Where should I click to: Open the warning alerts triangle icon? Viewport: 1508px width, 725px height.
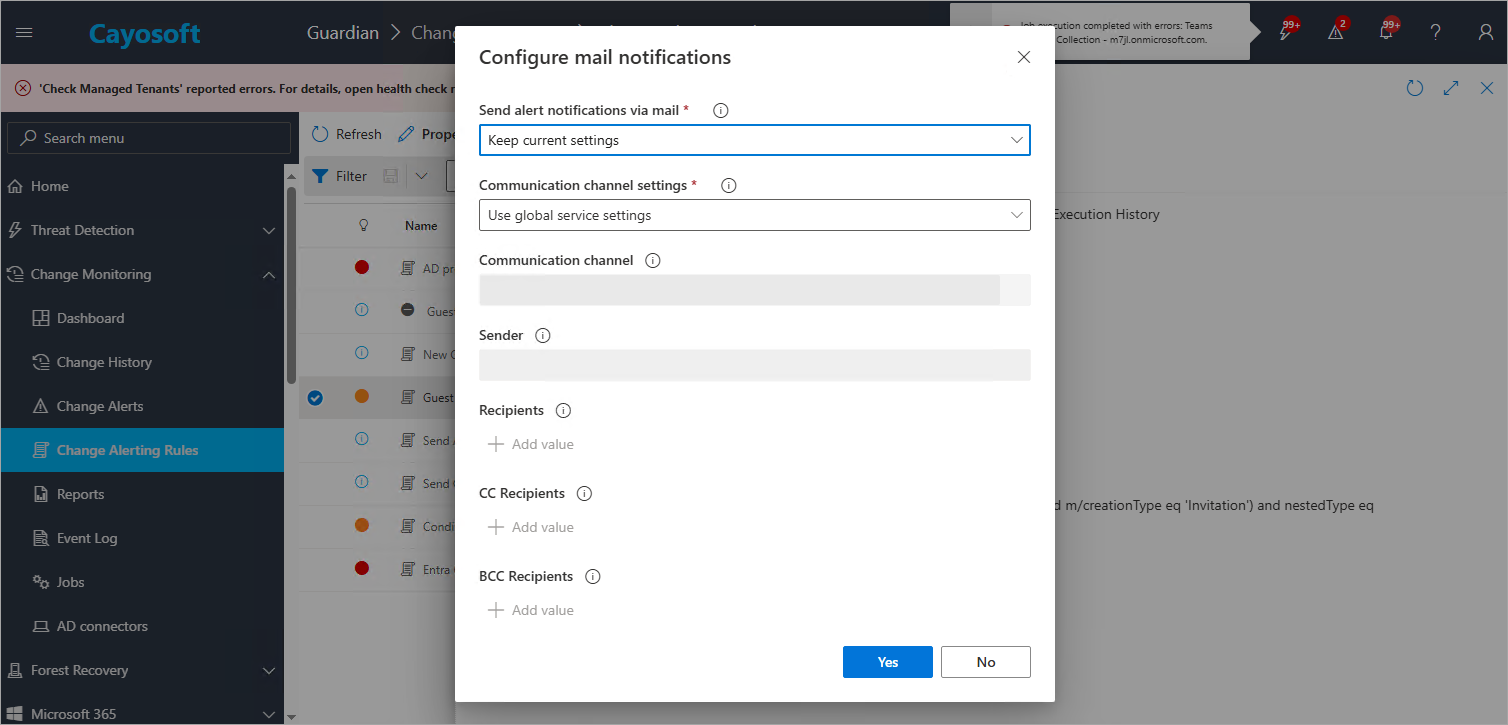coord(1336,33)
